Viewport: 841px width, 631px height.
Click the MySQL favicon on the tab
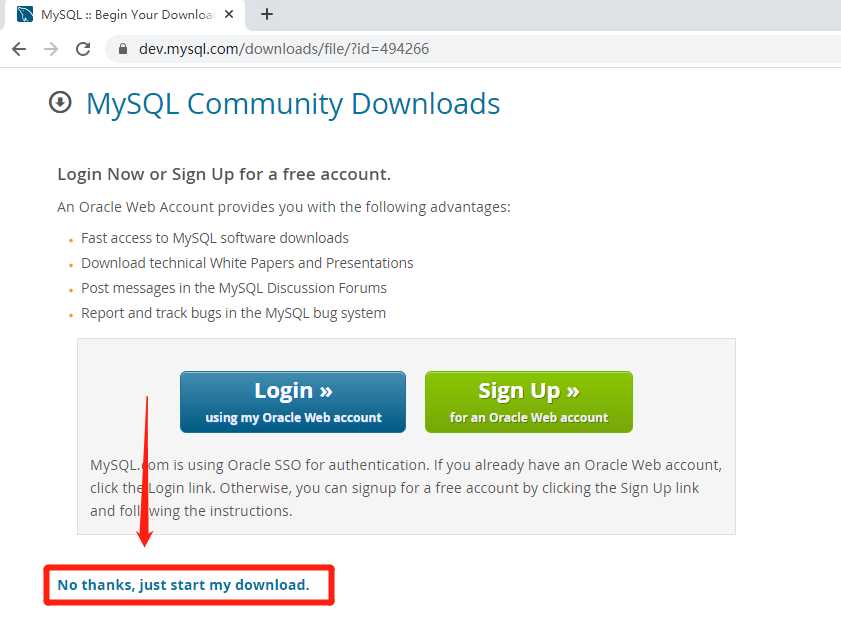25,14
